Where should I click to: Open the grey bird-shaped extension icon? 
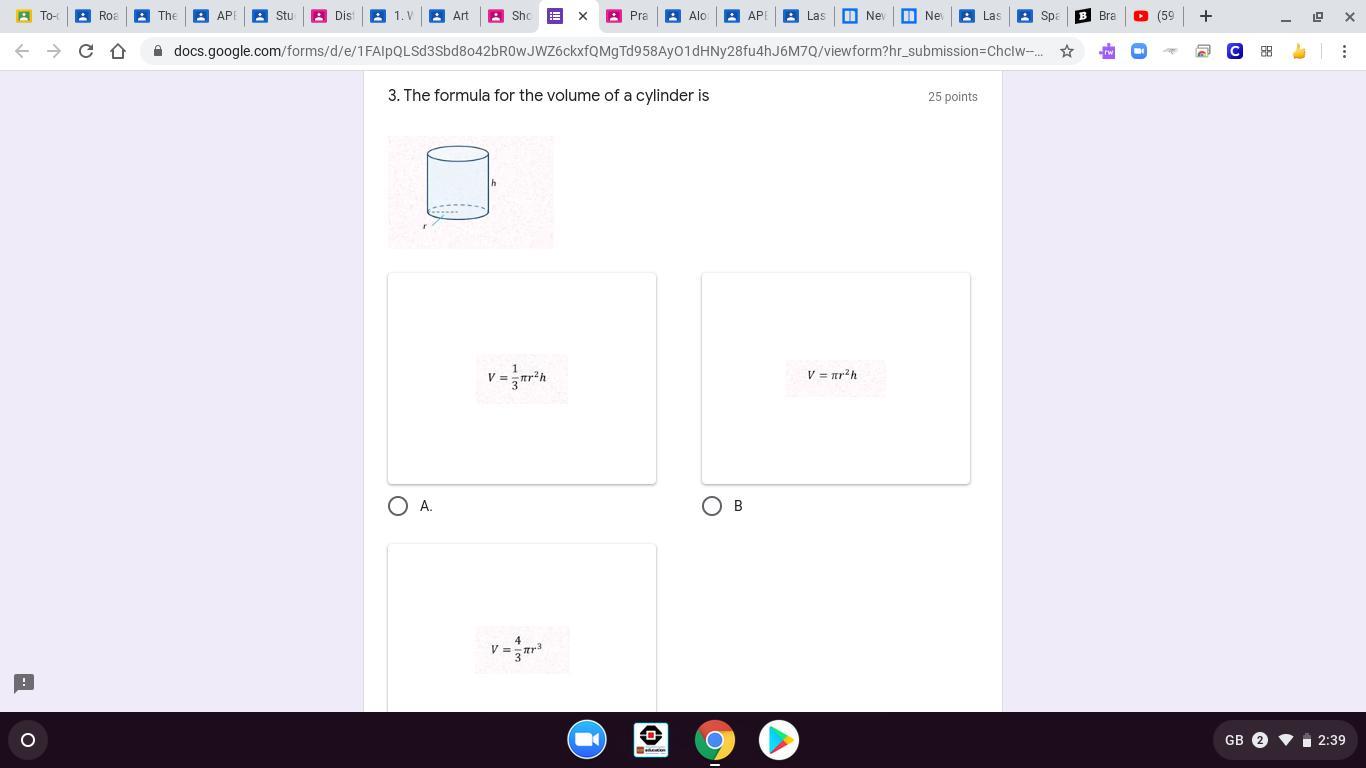1171,51
